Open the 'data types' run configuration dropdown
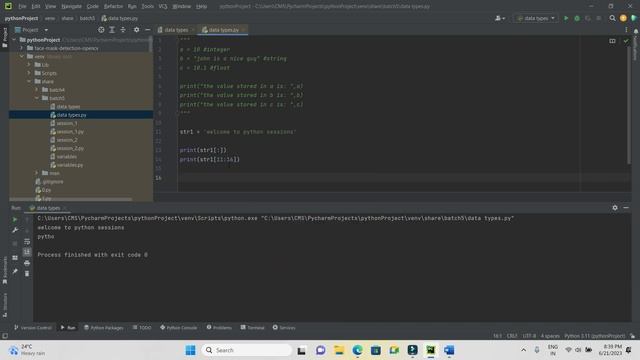 click(x=536, y=18)
